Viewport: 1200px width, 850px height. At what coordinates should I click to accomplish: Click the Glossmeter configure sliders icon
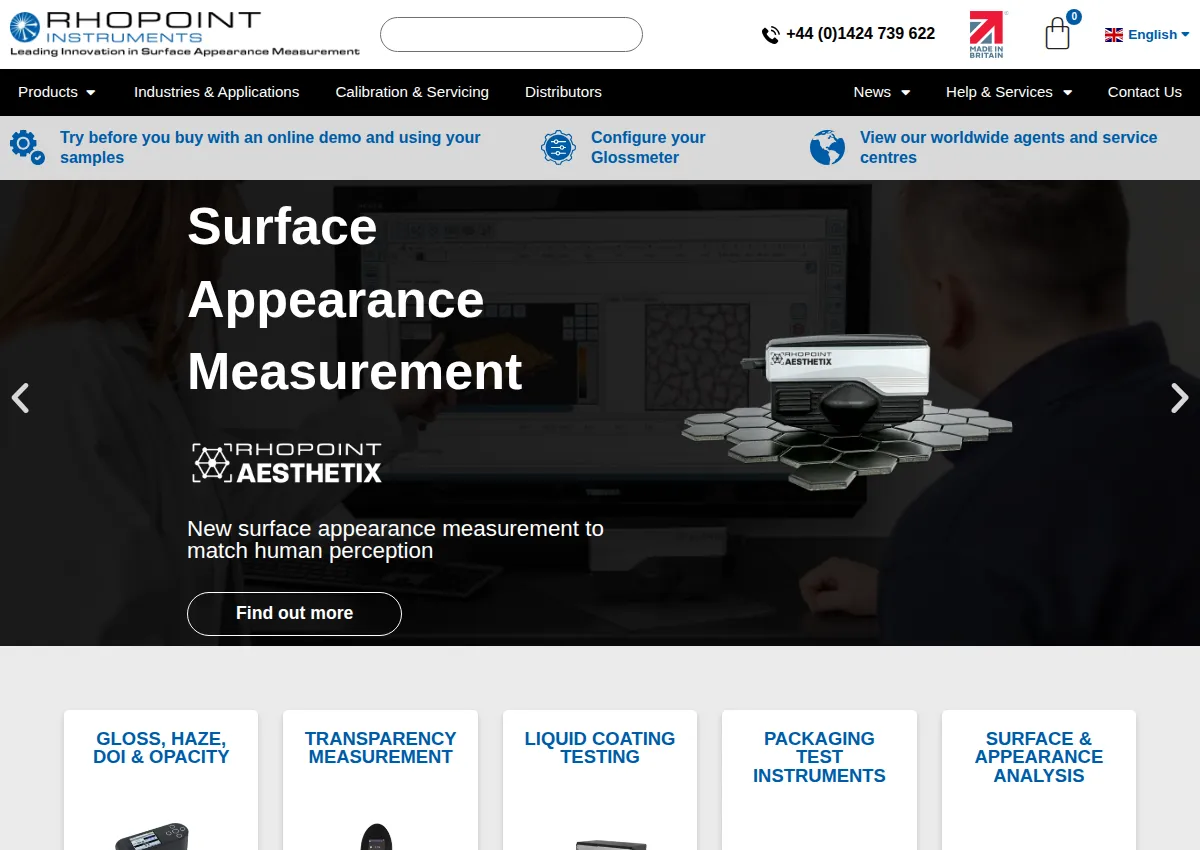pyautogui.click(x=558, y=147)
